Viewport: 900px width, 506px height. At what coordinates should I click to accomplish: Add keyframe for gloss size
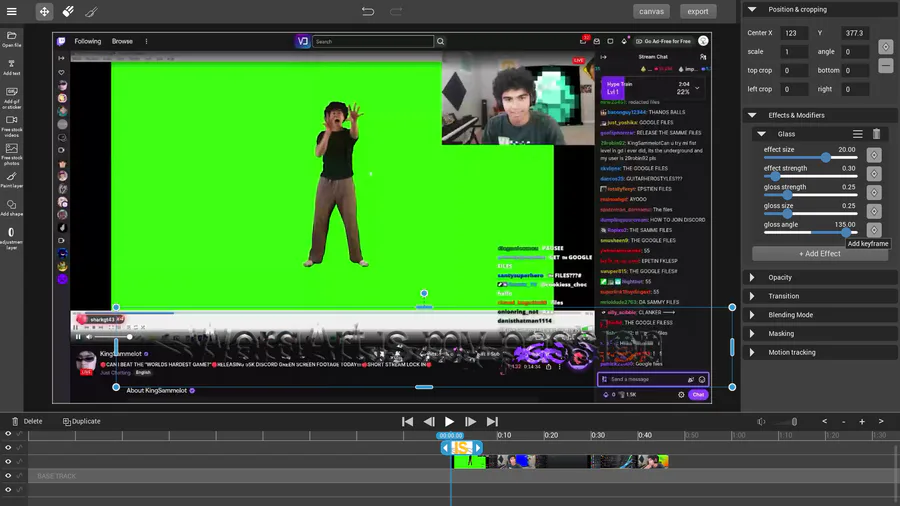874,211
